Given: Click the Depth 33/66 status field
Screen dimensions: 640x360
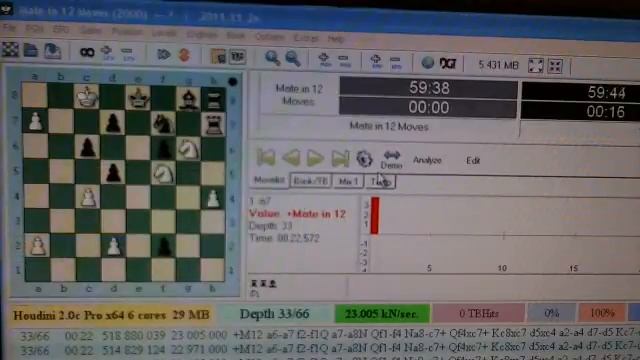Looking at the screenshot, I should coord(274,314).
